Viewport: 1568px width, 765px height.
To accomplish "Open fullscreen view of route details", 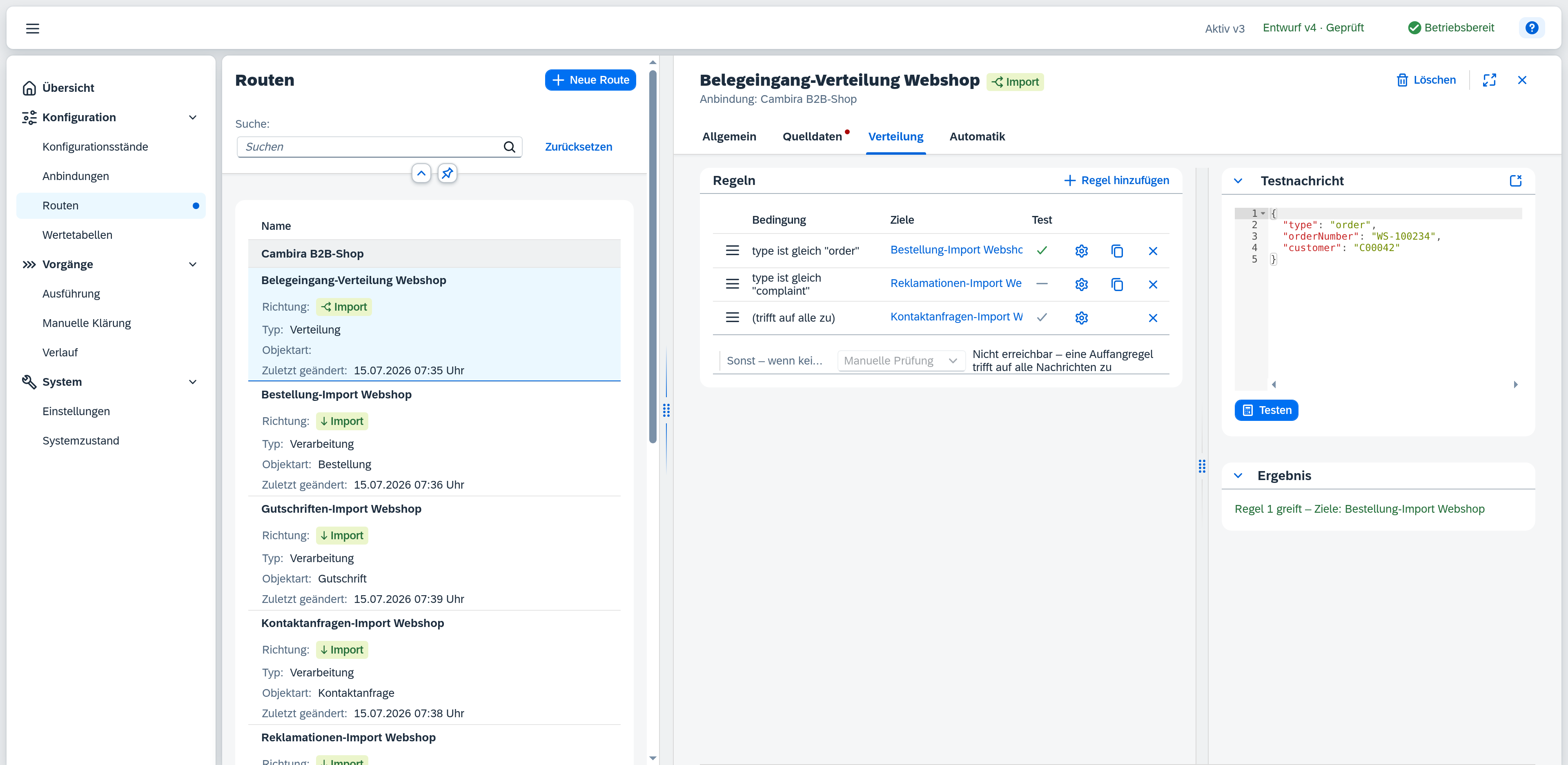I will (x=1489, y=80).
